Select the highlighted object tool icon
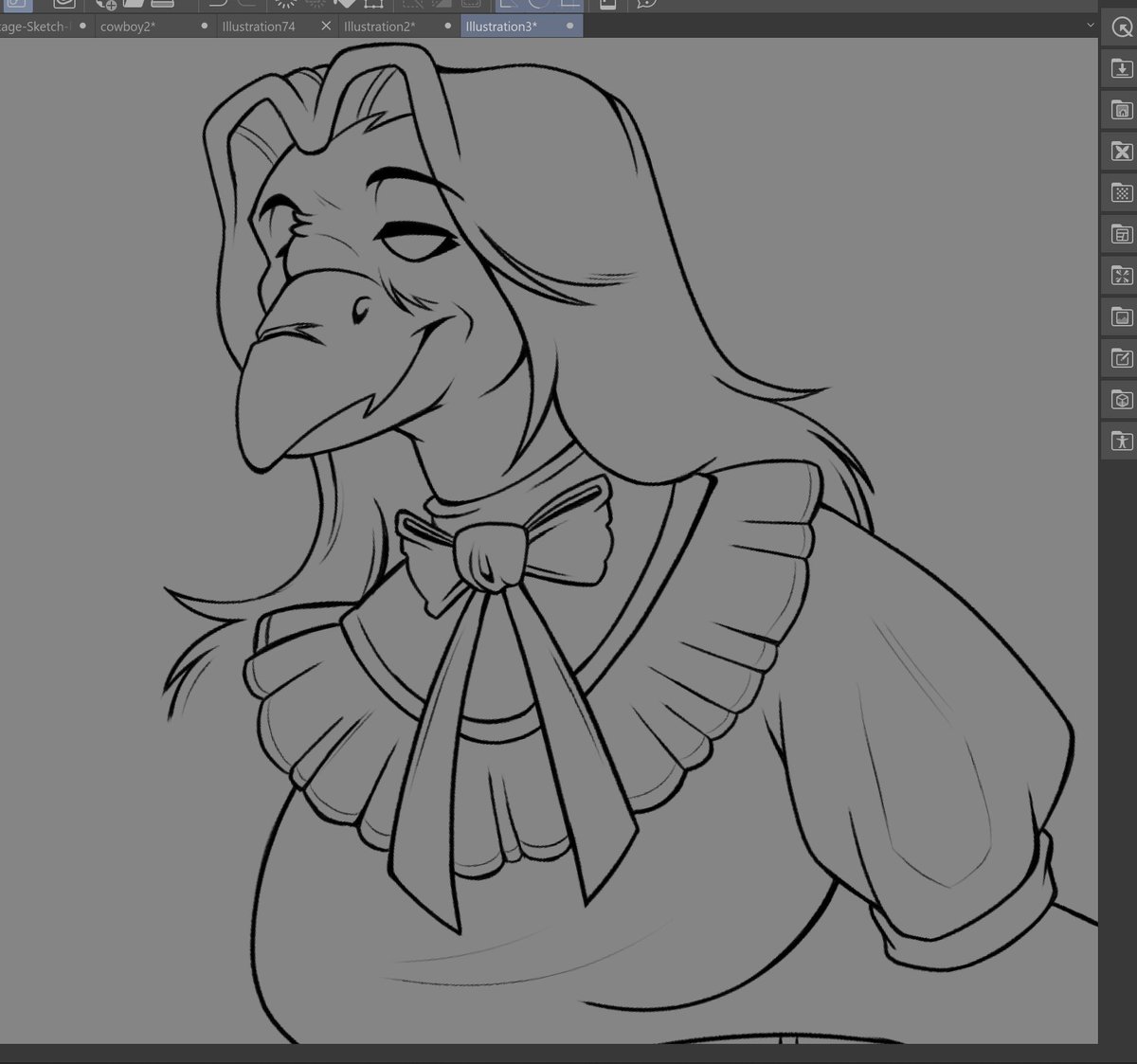The image size is (1137, 1064). click(x=17, y=5)
